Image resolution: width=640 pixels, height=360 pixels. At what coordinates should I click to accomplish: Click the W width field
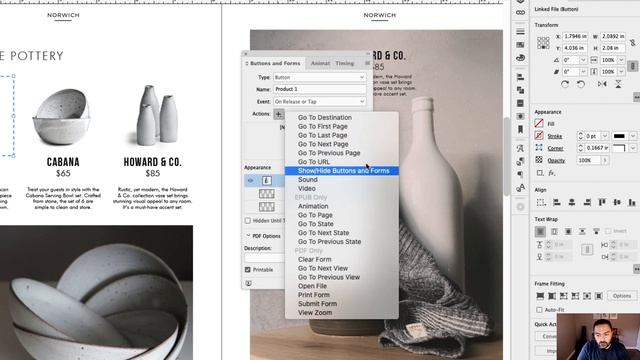click(613, 36)
